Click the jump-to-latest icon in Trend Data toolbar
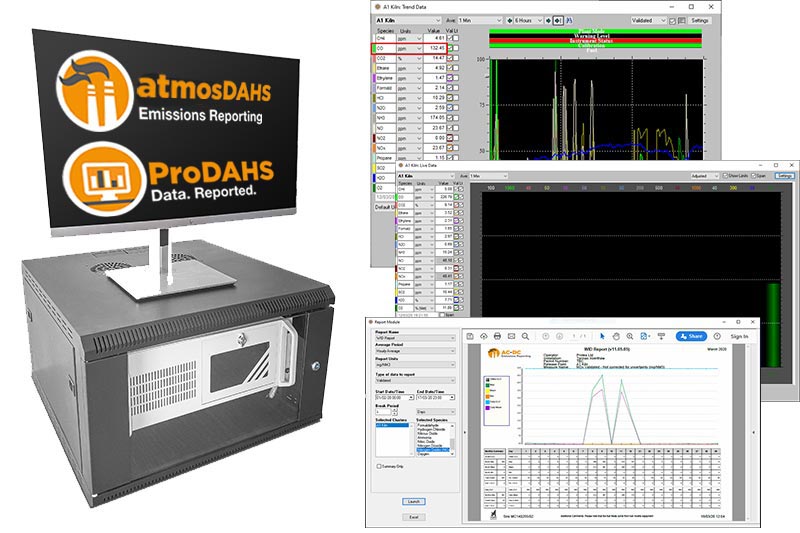The image size is (800, 533). click(558, 21)
